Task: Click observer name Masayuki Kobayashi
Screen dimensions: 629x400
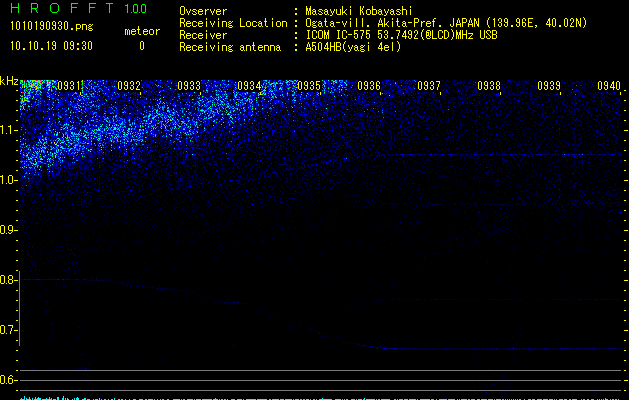Action: click(359, 11)
